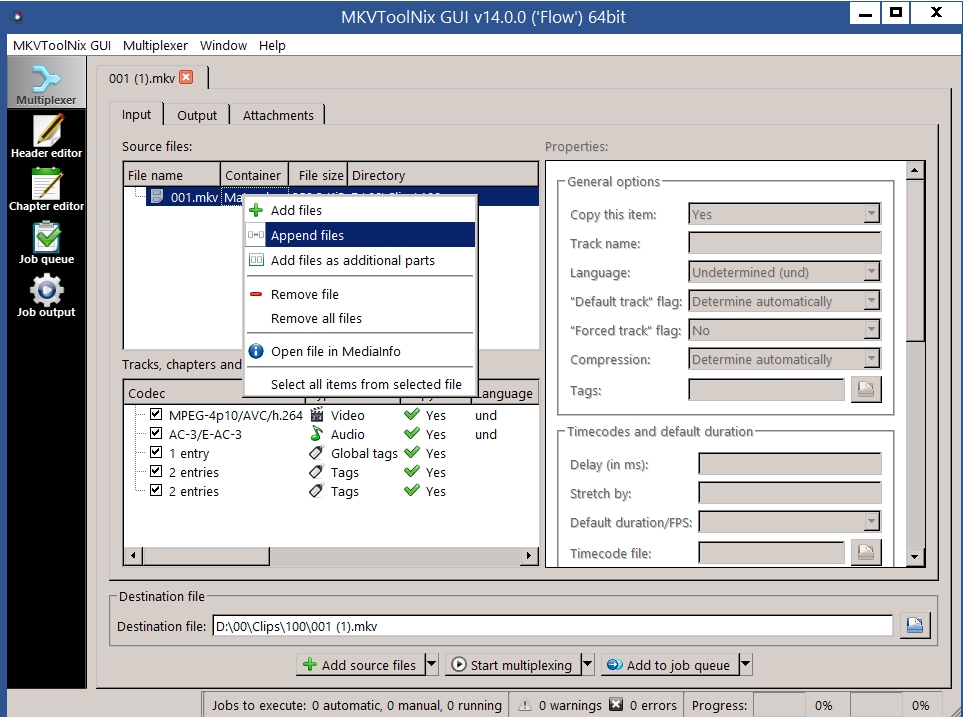963x717 pixels.
Task: Open the Chapter editor tool
Action: point(46,189)
